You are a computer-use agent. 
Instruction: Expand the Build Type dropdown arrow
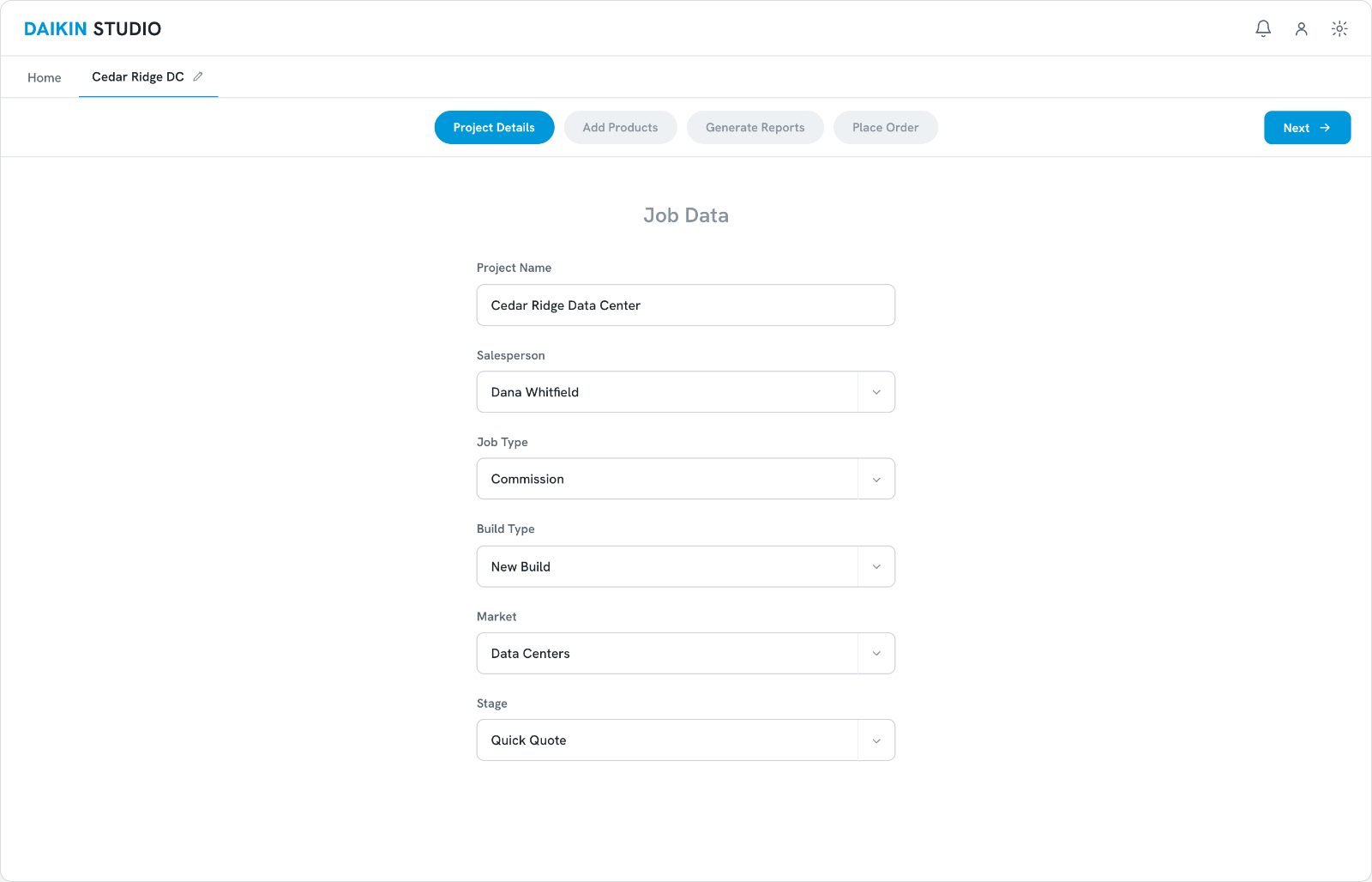pyautogui.click(x=876, y=566)
